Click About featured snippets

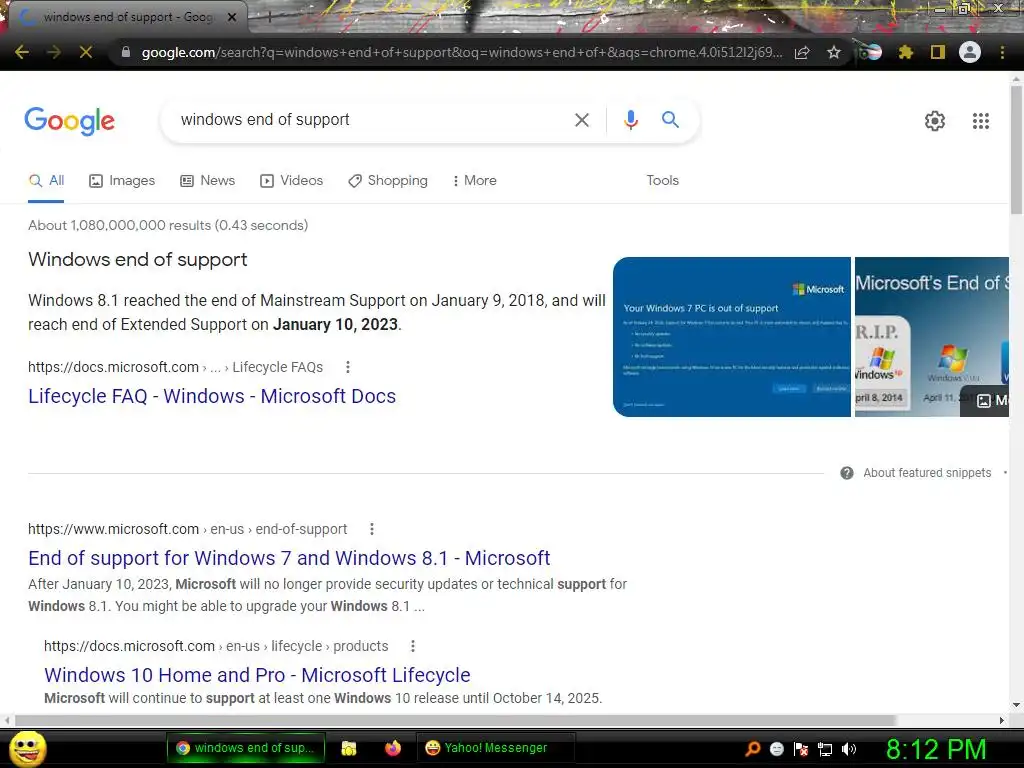click(x=927, y=473)
